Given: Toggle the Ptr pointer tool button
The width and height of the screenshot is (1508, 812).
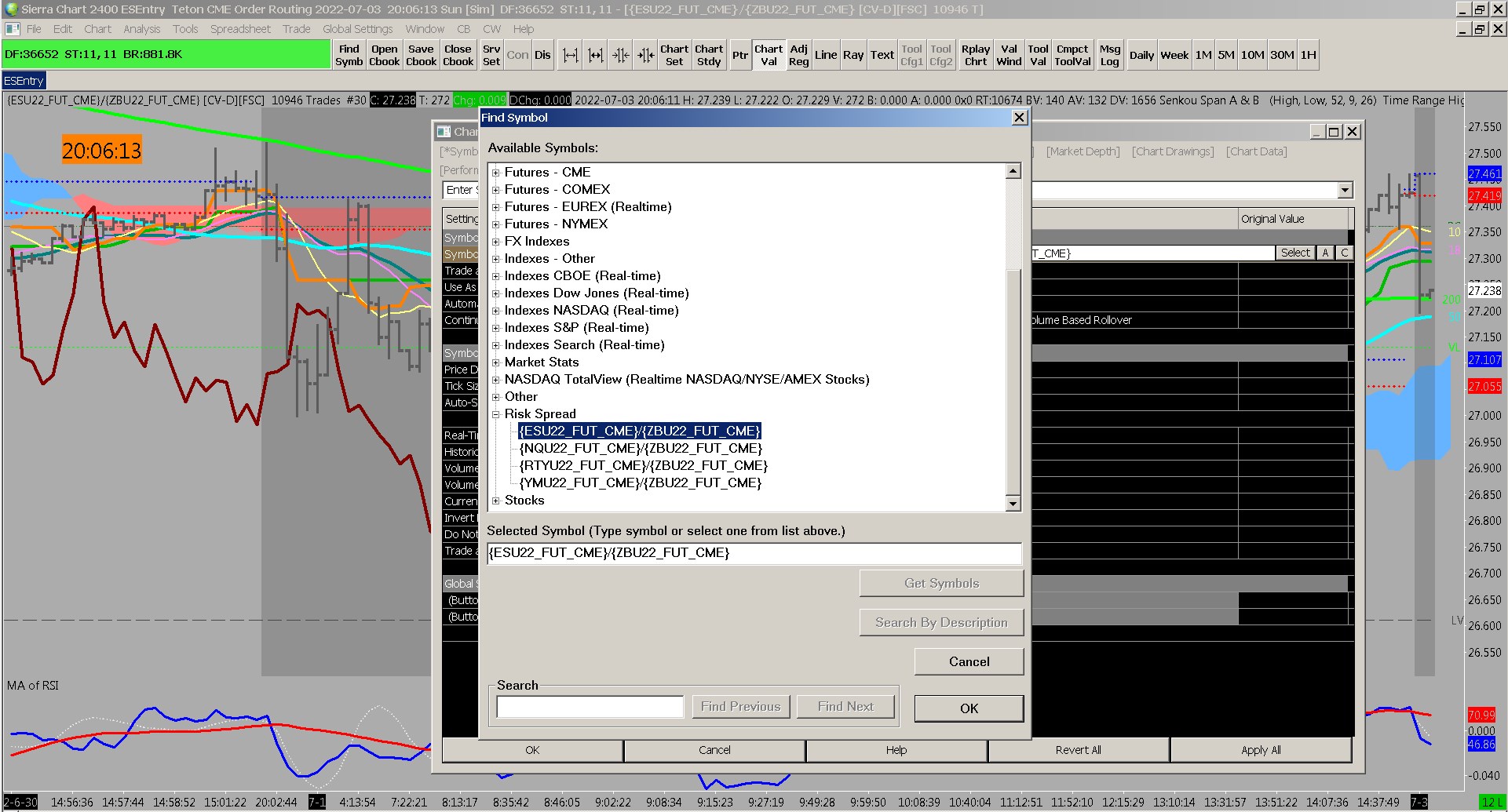Looking at the screenshot, I should [739, 55].
